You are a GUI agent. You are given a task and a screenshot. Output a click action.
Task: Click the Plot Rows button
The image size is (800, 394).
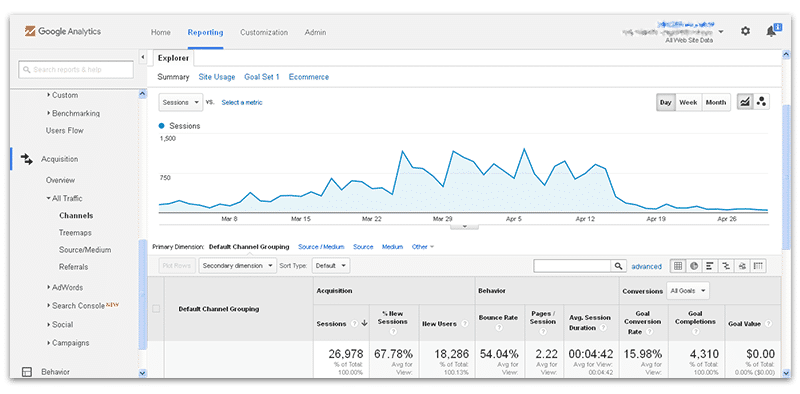click(177, 265)
